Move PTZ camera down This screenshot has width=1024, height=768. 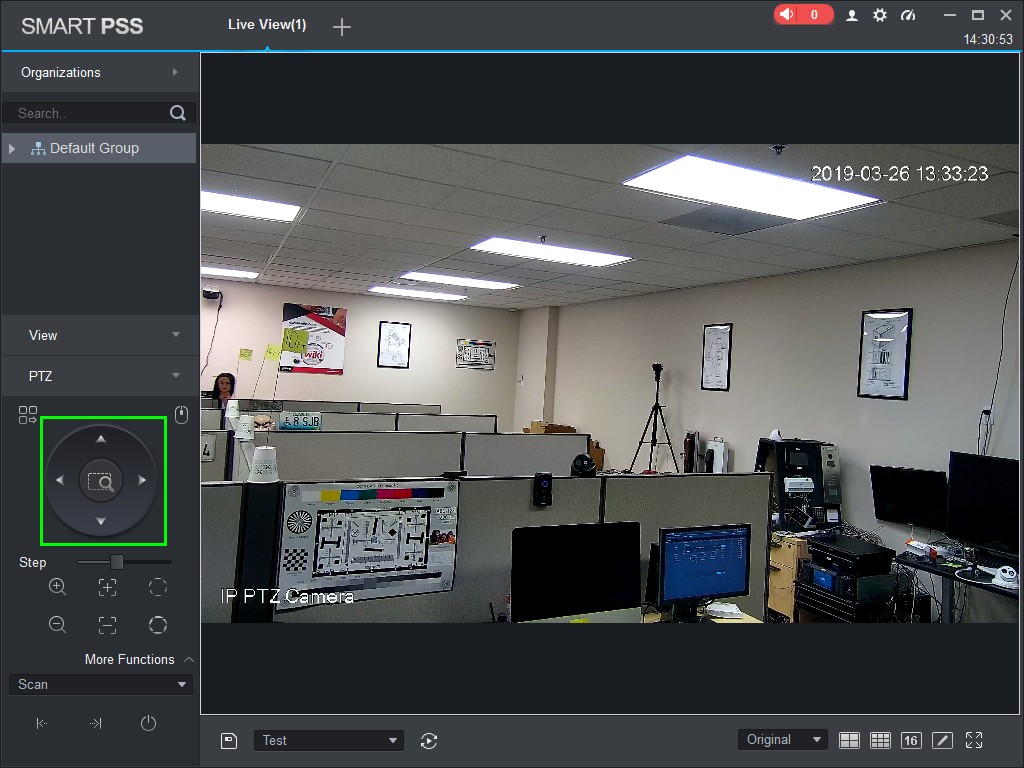click(x=101, y=521)
